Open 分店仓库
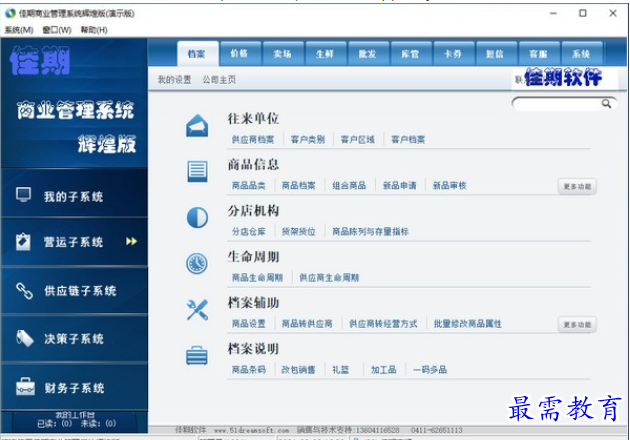This screenshot has height=440, width=630. (x=249, y=231)
